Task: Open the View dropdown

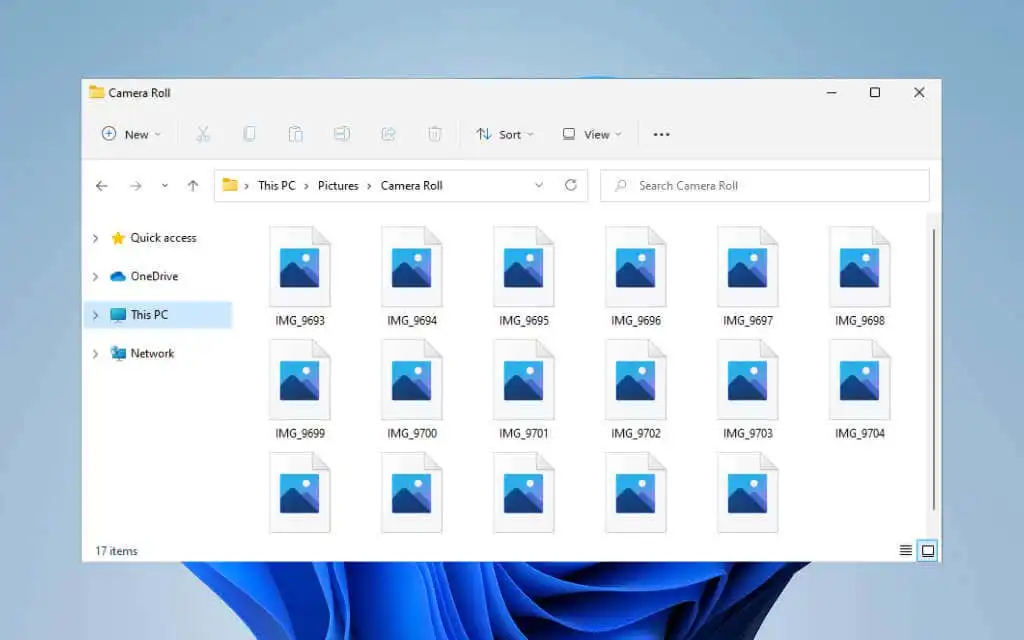Action: tap(591, 133)
